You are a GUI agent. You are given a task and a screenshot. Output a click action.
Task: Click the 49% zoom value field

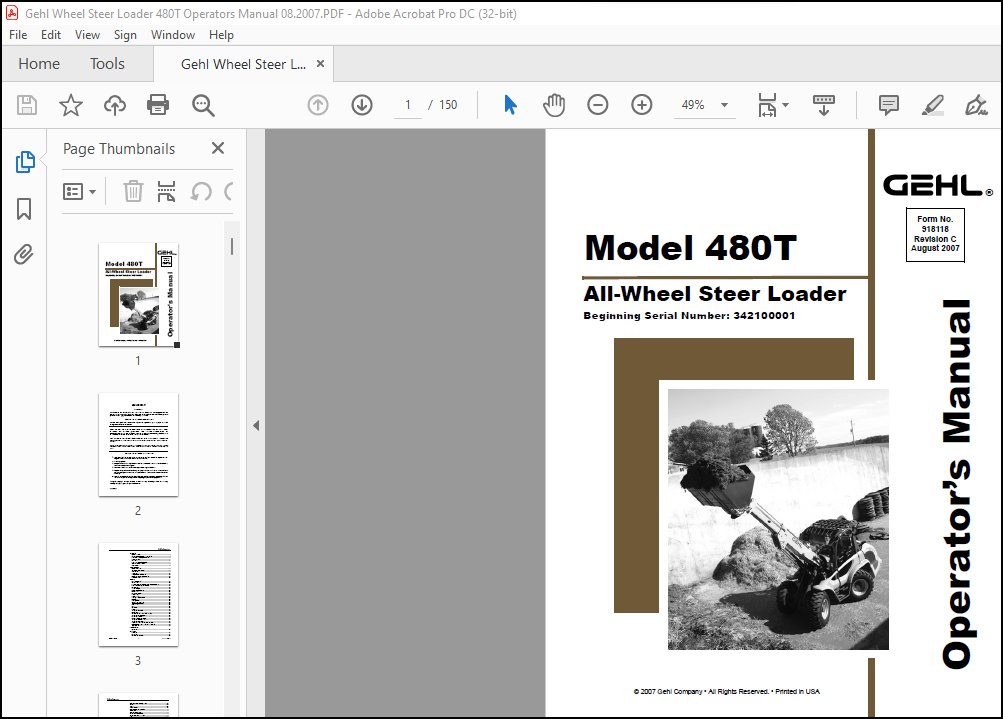pos(693,105)
